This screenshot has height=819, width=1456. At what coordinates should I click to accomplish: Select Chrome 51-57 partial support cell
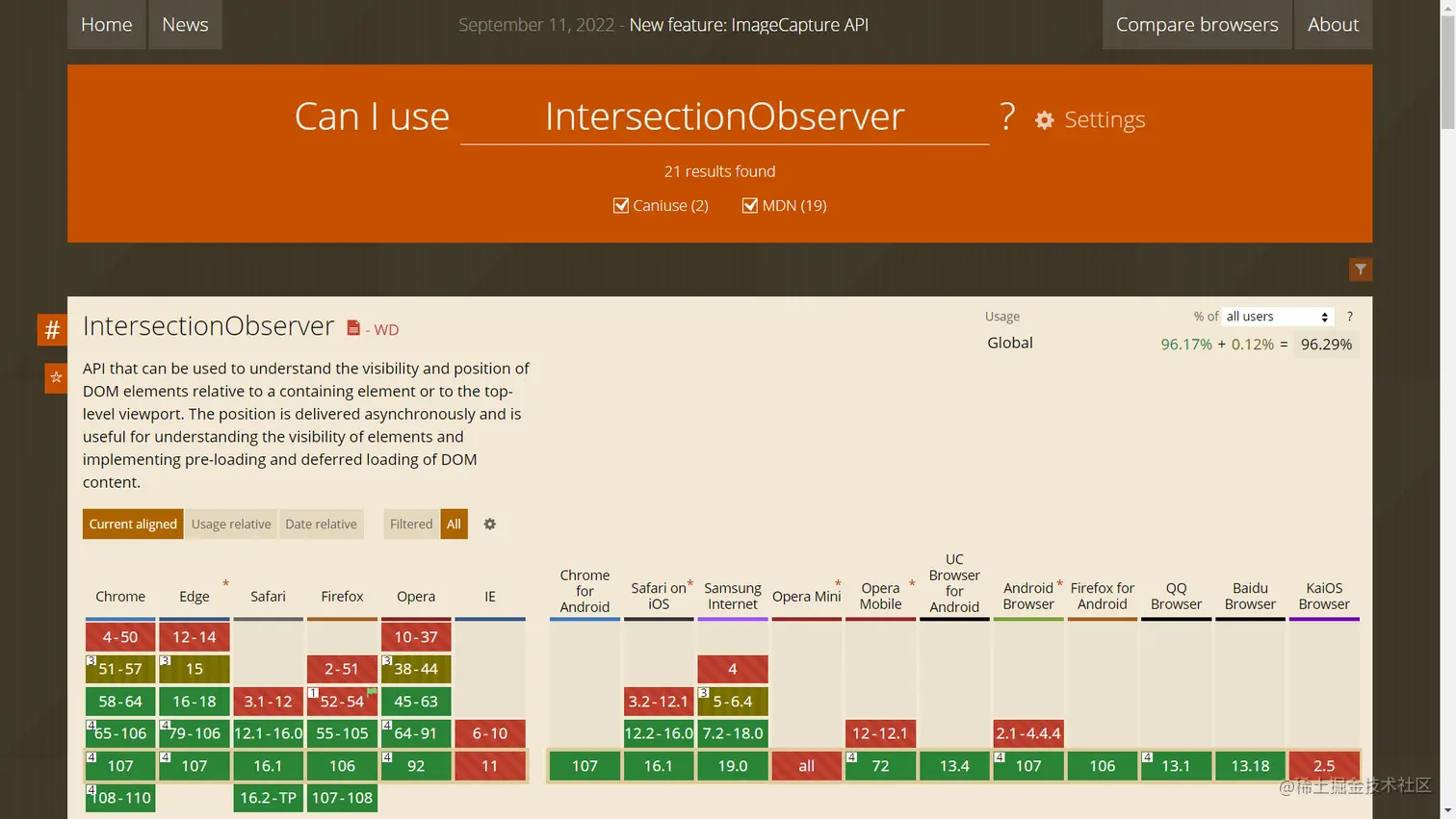[x=120, y=669]
